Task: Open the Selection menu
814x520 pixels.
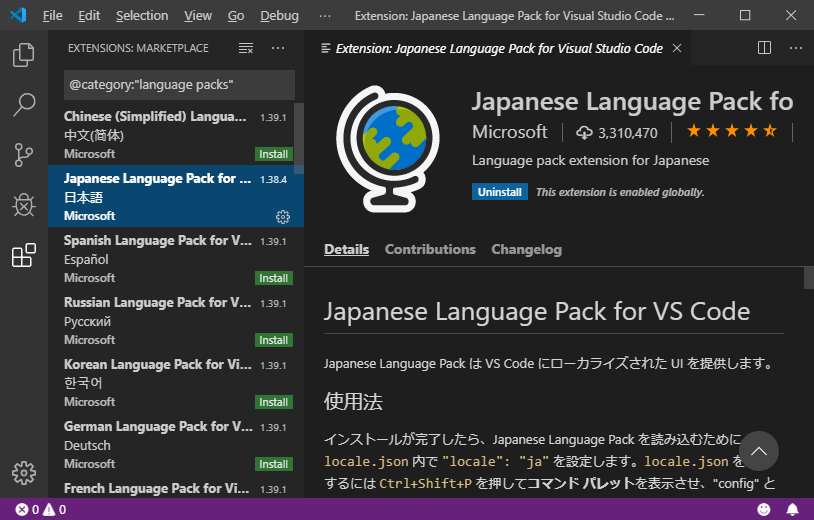Action: coord(142,16)
